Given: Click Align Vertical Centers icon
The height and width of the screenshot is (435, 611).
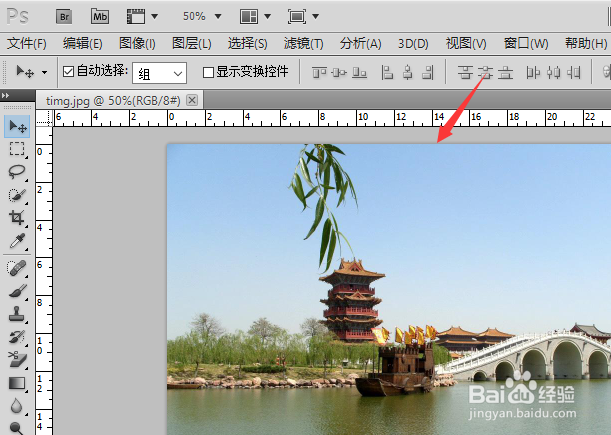Looking at the screenshot, I should click(339, 72).
